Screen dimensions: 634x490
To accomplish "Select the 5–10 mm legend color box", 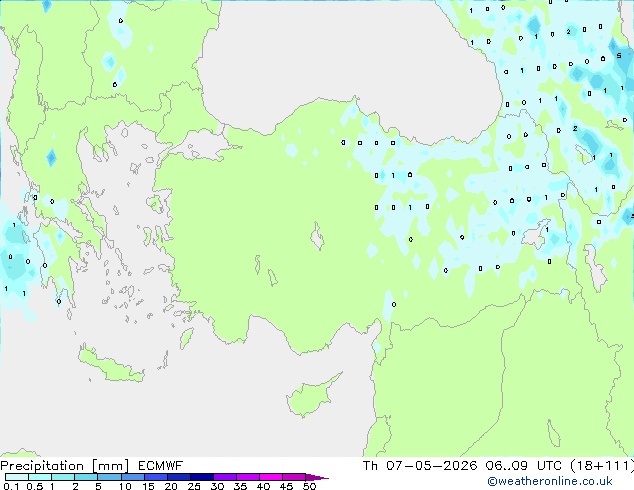I will point(109,477).
